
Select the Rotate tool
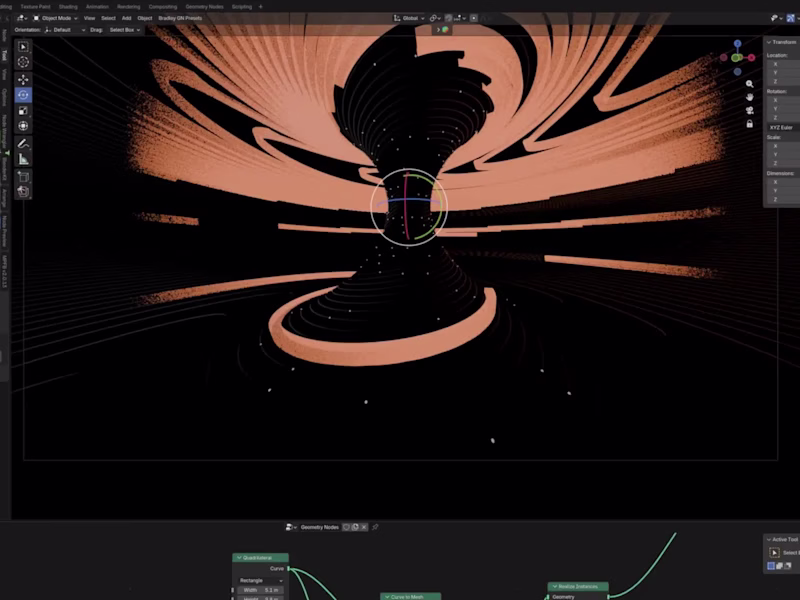pyautogui.click(x=23, y=95)
